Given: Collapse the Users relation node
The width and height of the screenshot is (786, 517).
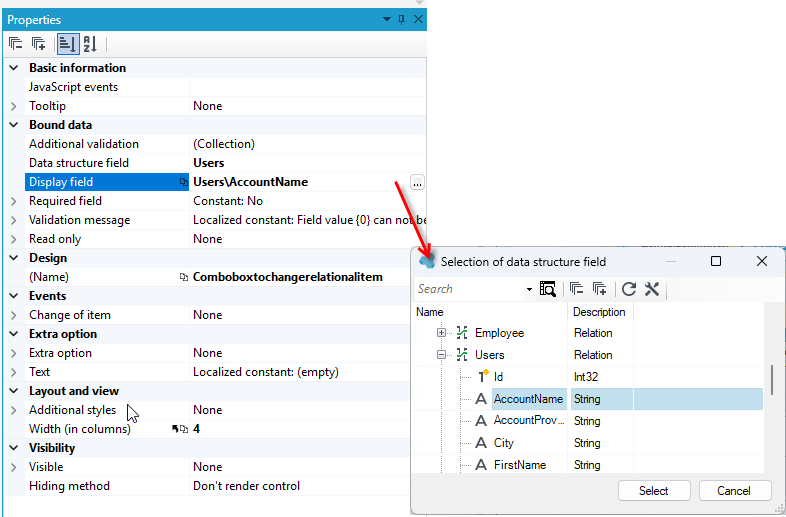Looking at the screenshot, I should (441, 355).
